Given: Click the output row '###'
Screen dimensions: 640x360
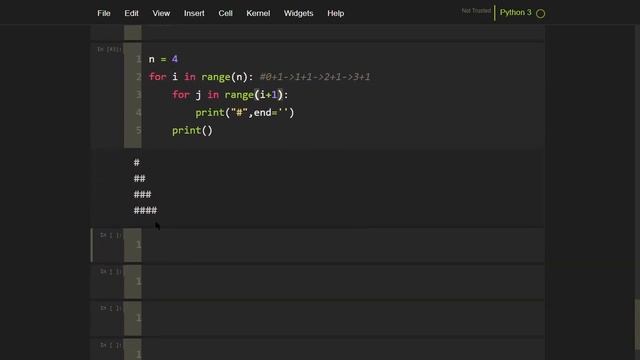Looking at the screenshot, I should coord(142,195).
